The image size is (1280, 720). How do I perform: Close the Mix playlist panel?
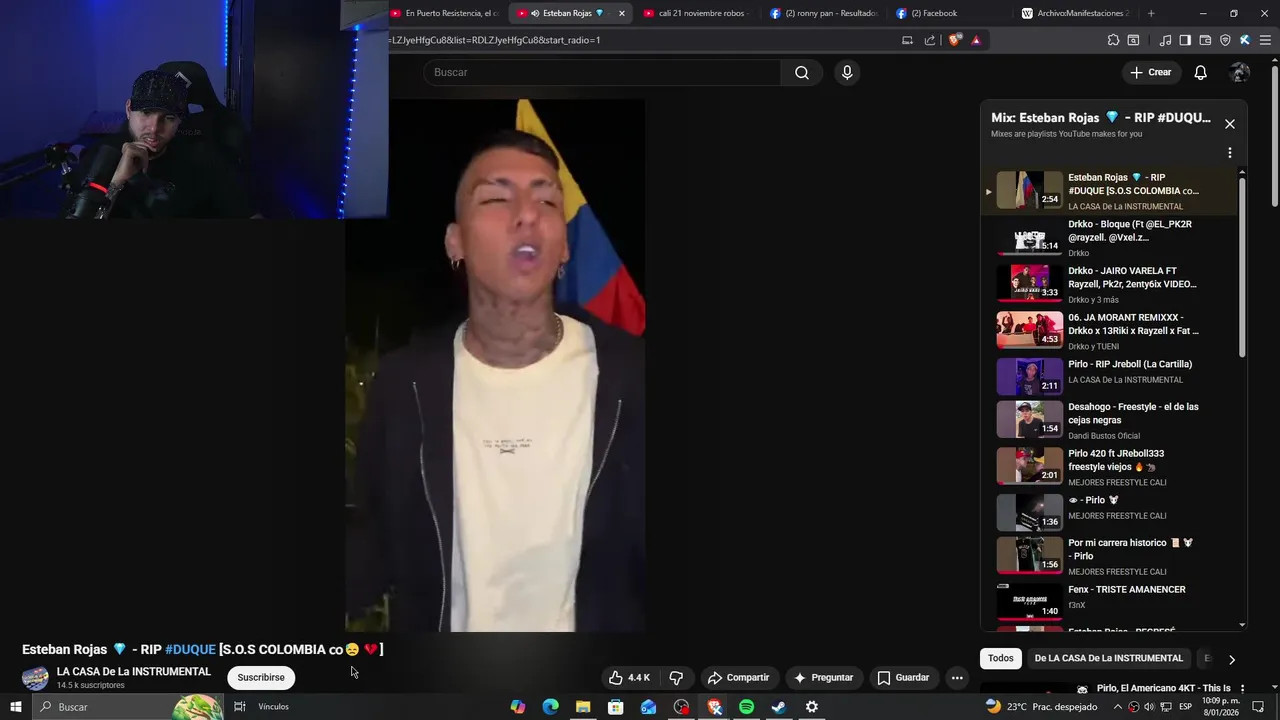coord(1230,124)
